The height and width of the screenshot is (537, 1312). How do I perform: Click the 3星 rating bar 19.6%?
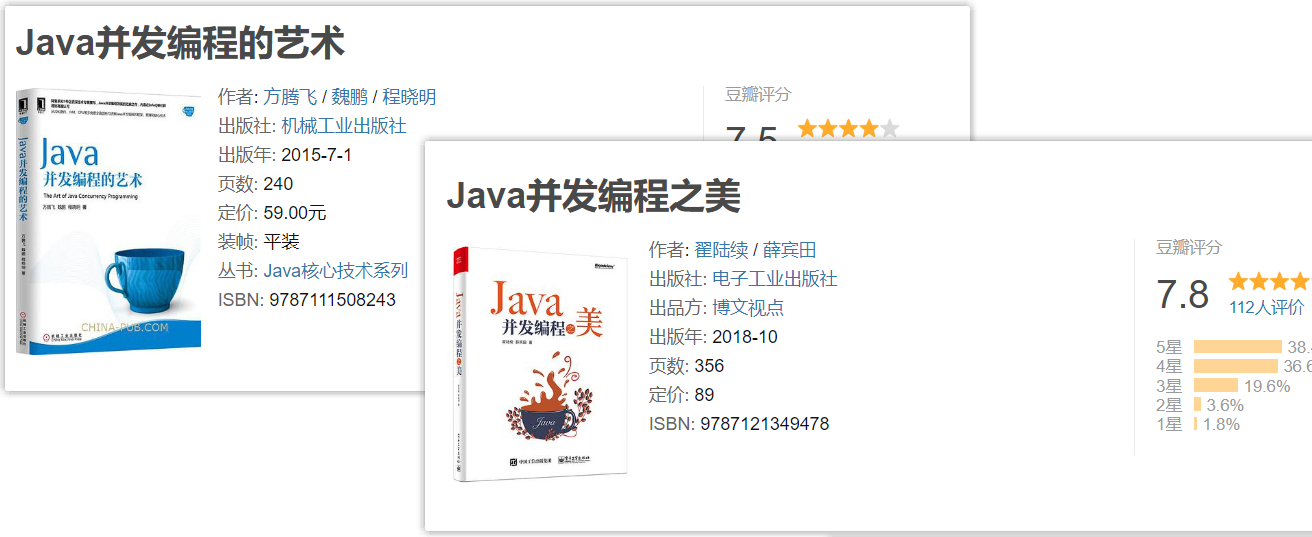(1216, 386)
